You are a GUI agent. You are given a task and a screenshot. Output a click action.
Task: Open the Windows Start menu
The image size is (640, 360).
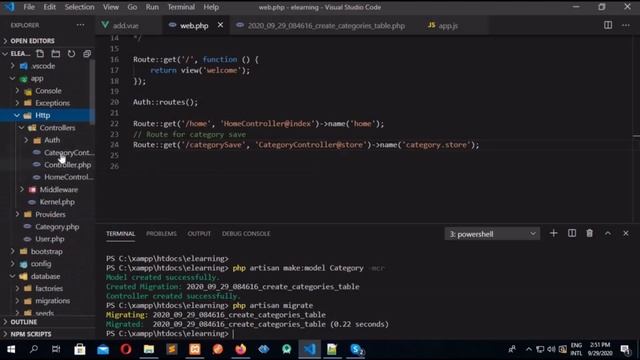[11, 349]
